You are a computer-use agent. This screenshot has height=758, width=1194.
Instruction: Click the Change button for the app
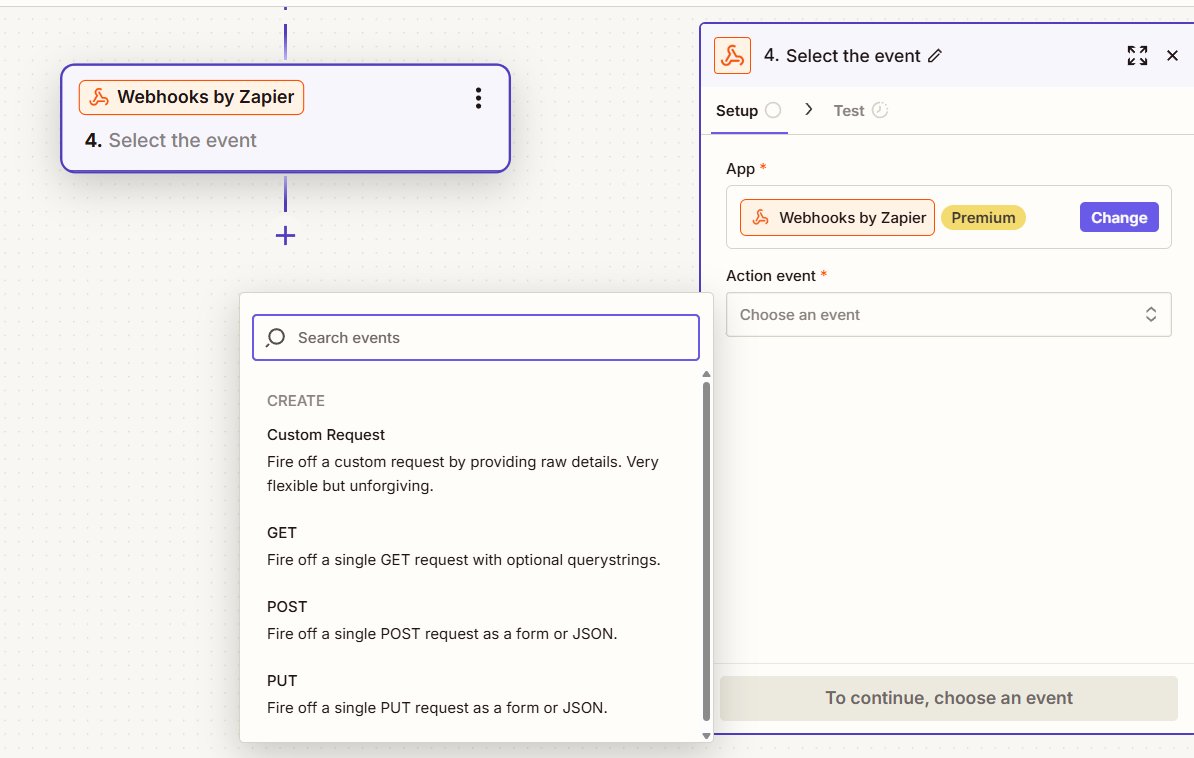[1119, 216]
